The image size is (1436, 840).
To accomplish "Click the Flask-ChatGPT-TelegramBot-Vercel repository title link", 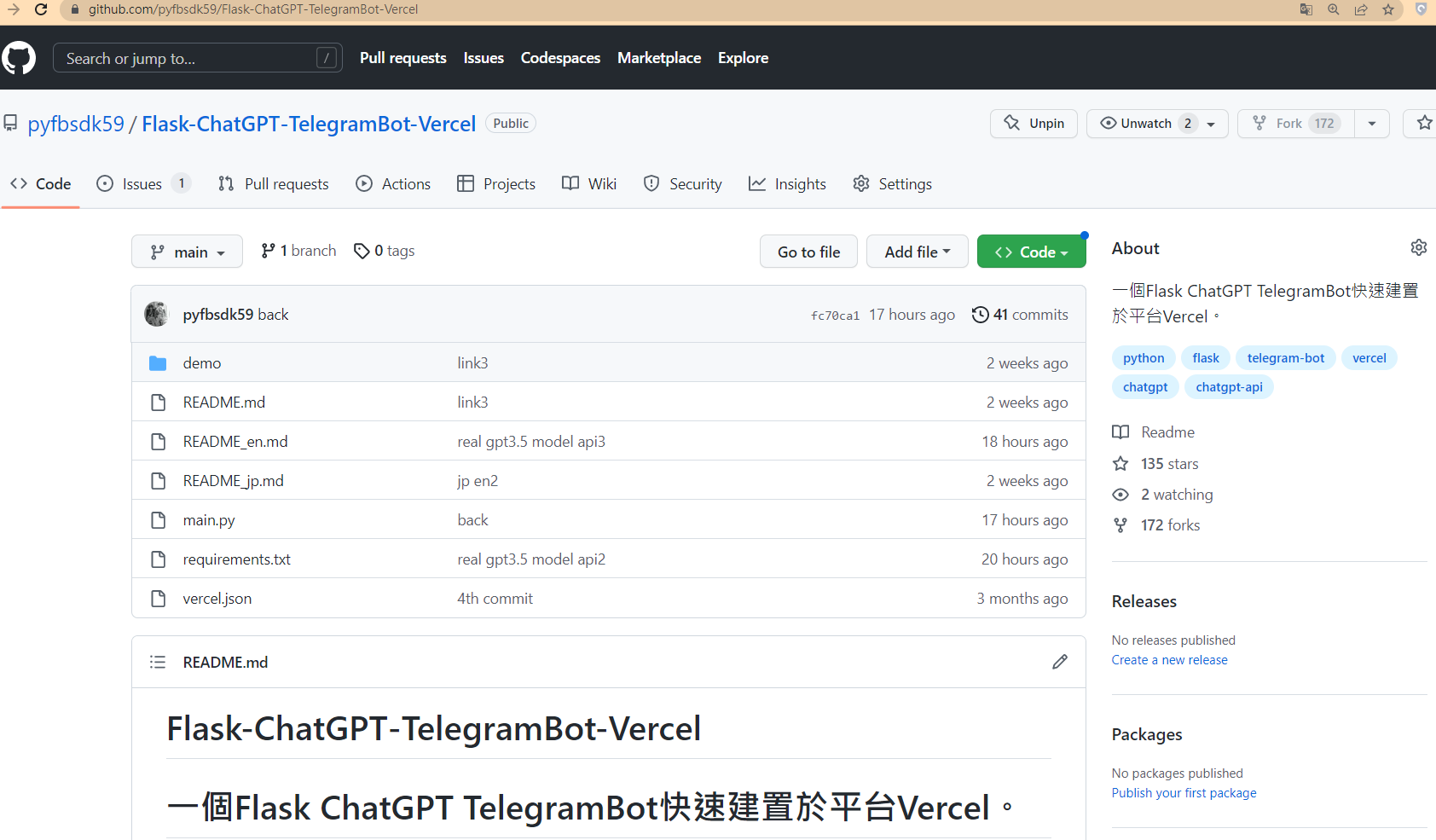I will pyautogui.click(x=309, y=124).
